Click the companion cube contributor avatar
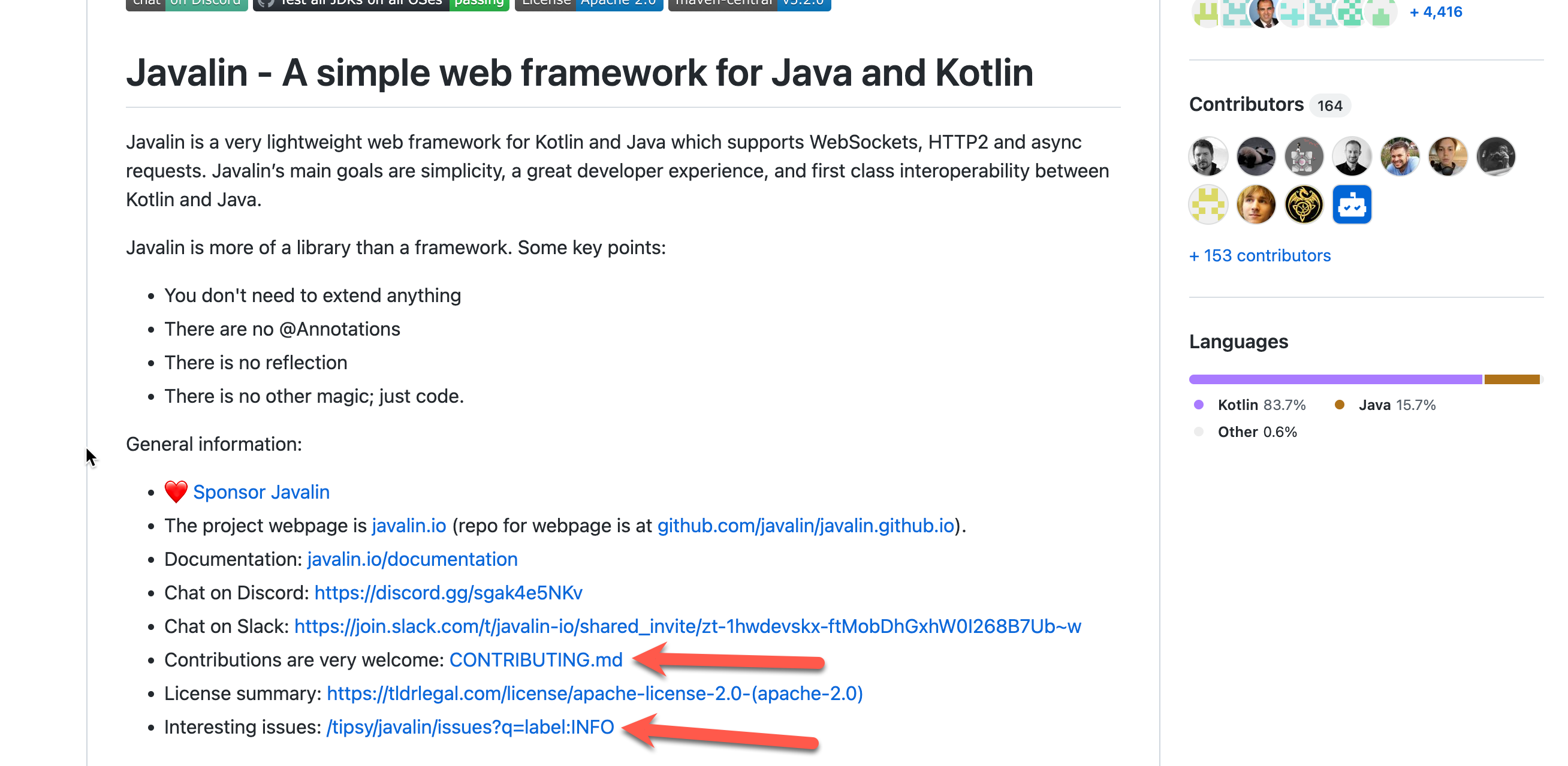Viewport: 1568px width, 766px height. click(x=1303, y=156)
